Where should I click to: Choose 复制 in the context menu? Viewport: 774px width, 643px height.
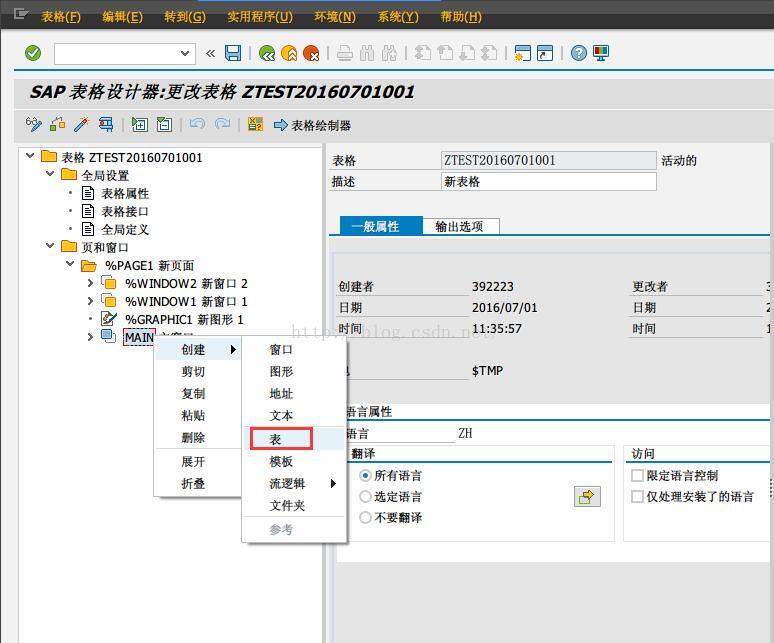(198, 393)
